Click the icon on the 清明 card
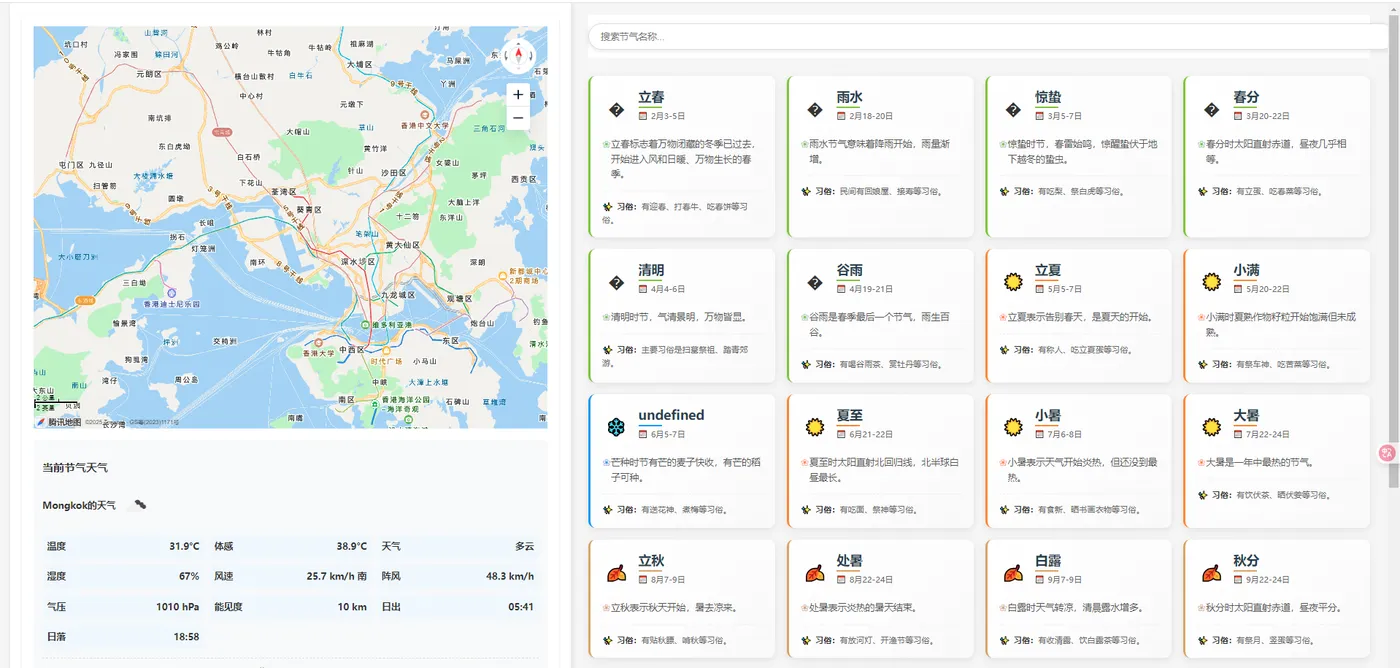 point(616,283)
